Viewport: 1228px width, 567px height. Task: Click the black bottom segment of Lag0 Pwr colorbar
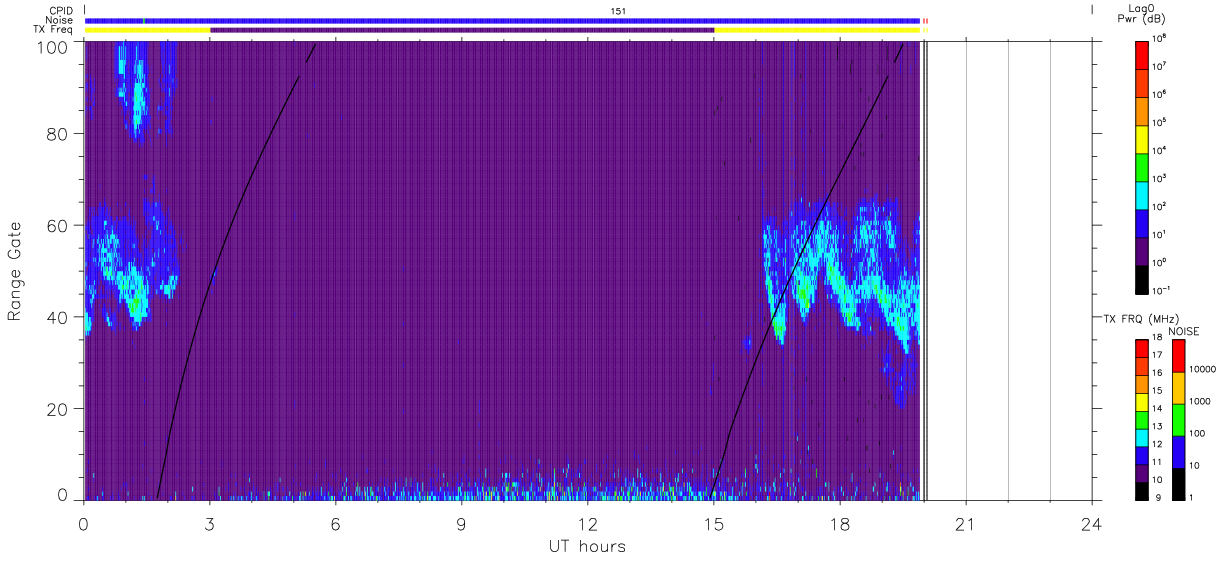(1142, 278)
